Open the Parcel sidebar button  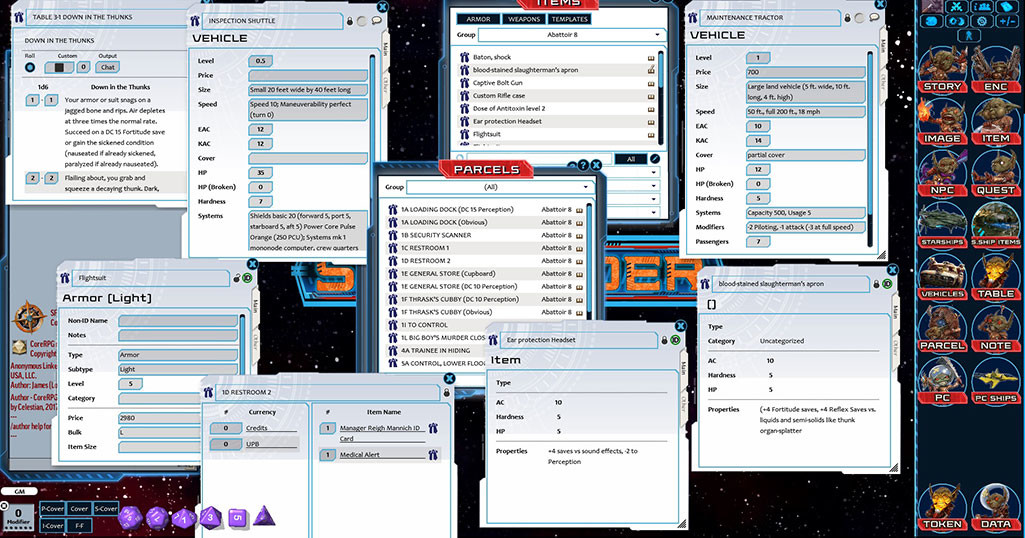click(942, 328)
